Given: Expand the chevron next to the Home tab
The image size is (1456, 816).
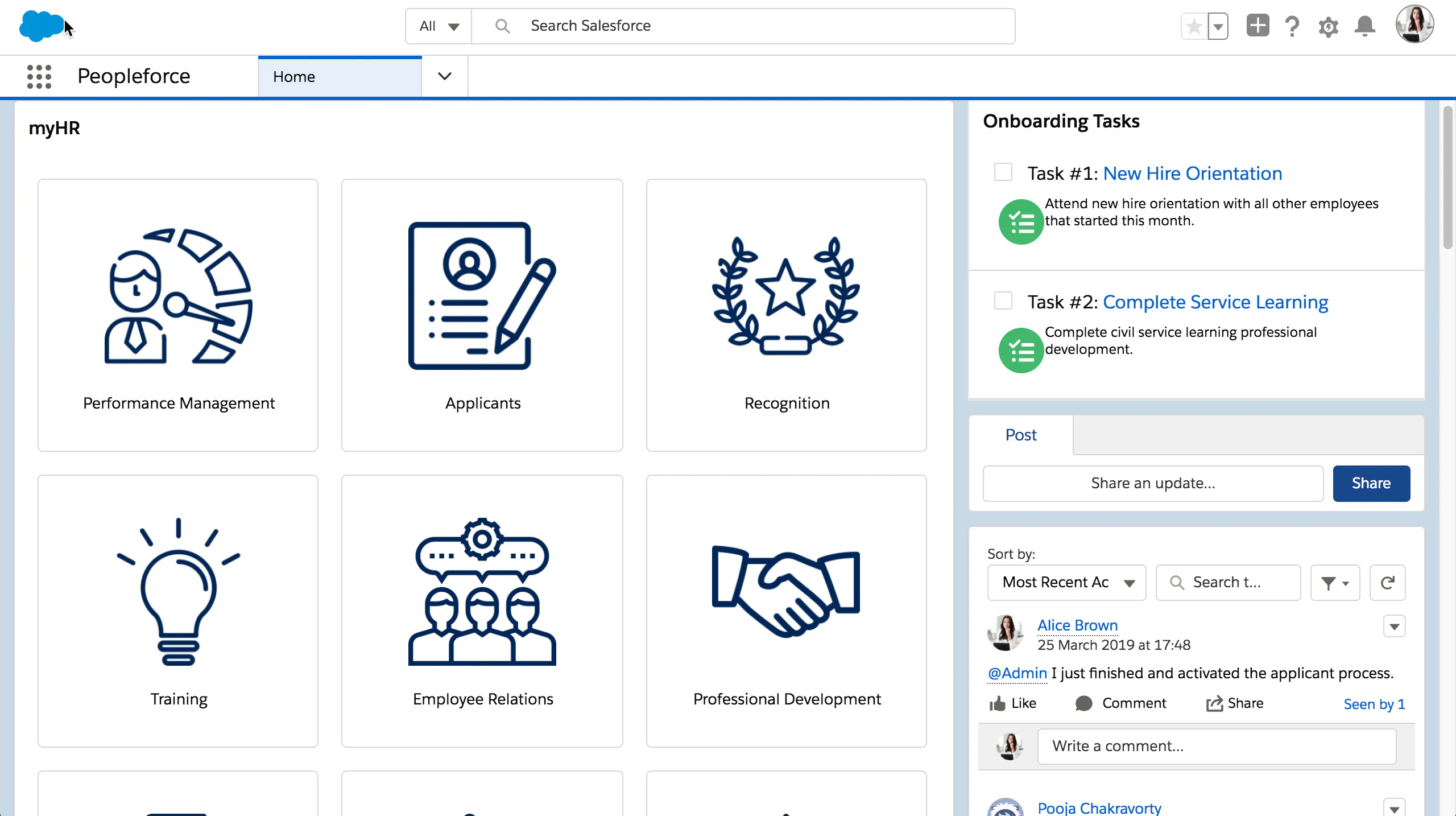Looking at the screenshot, I should tap(444, 76).
